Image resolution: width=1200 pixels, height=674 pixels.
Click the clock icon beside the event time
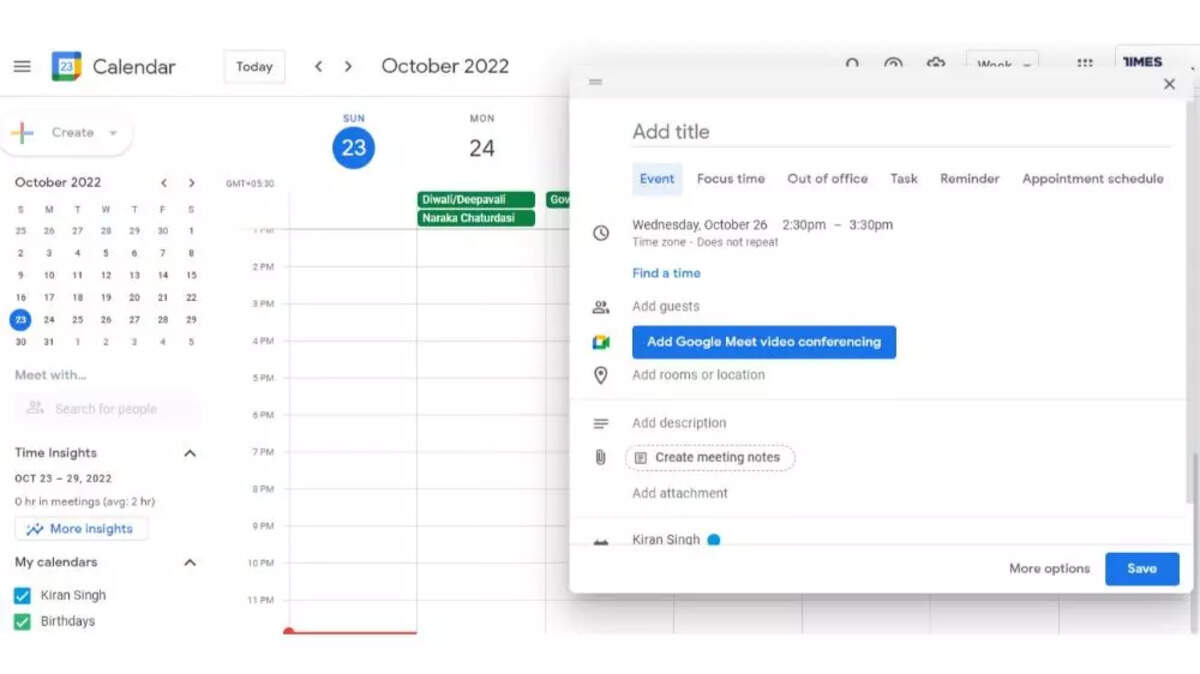601,233
